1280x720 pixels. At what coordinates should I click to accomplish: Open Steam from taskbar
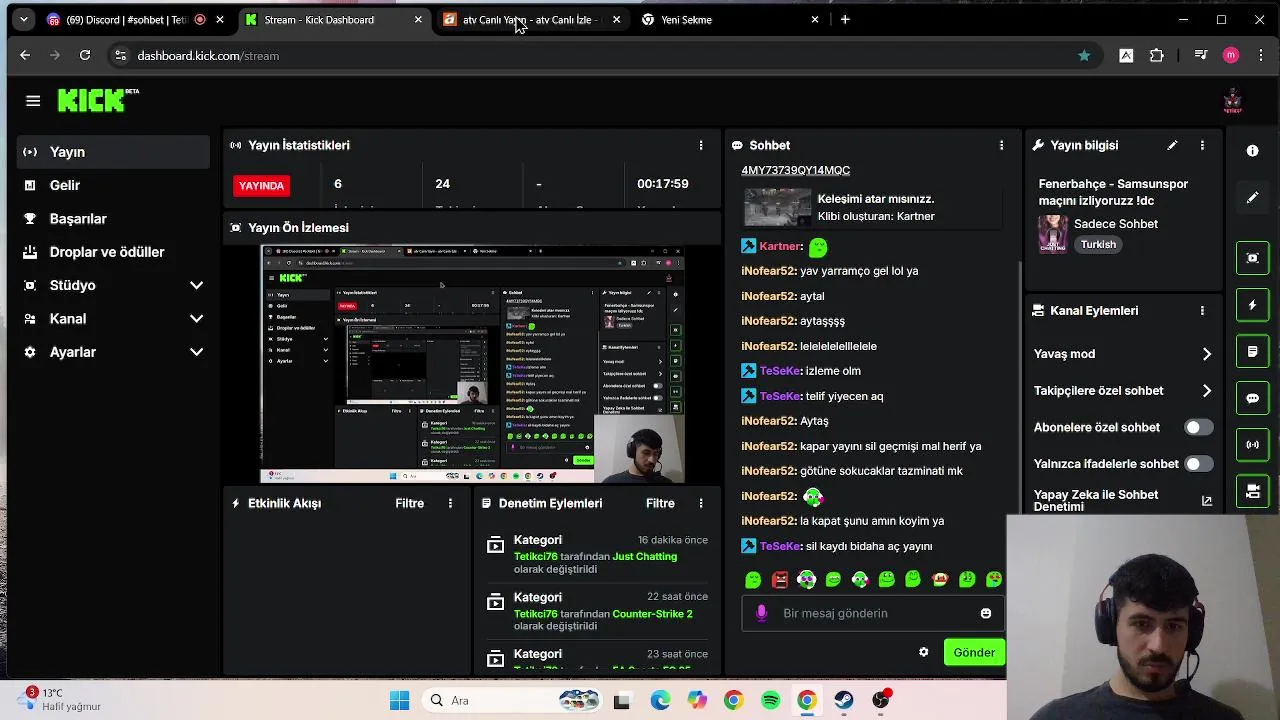[844, 700]
